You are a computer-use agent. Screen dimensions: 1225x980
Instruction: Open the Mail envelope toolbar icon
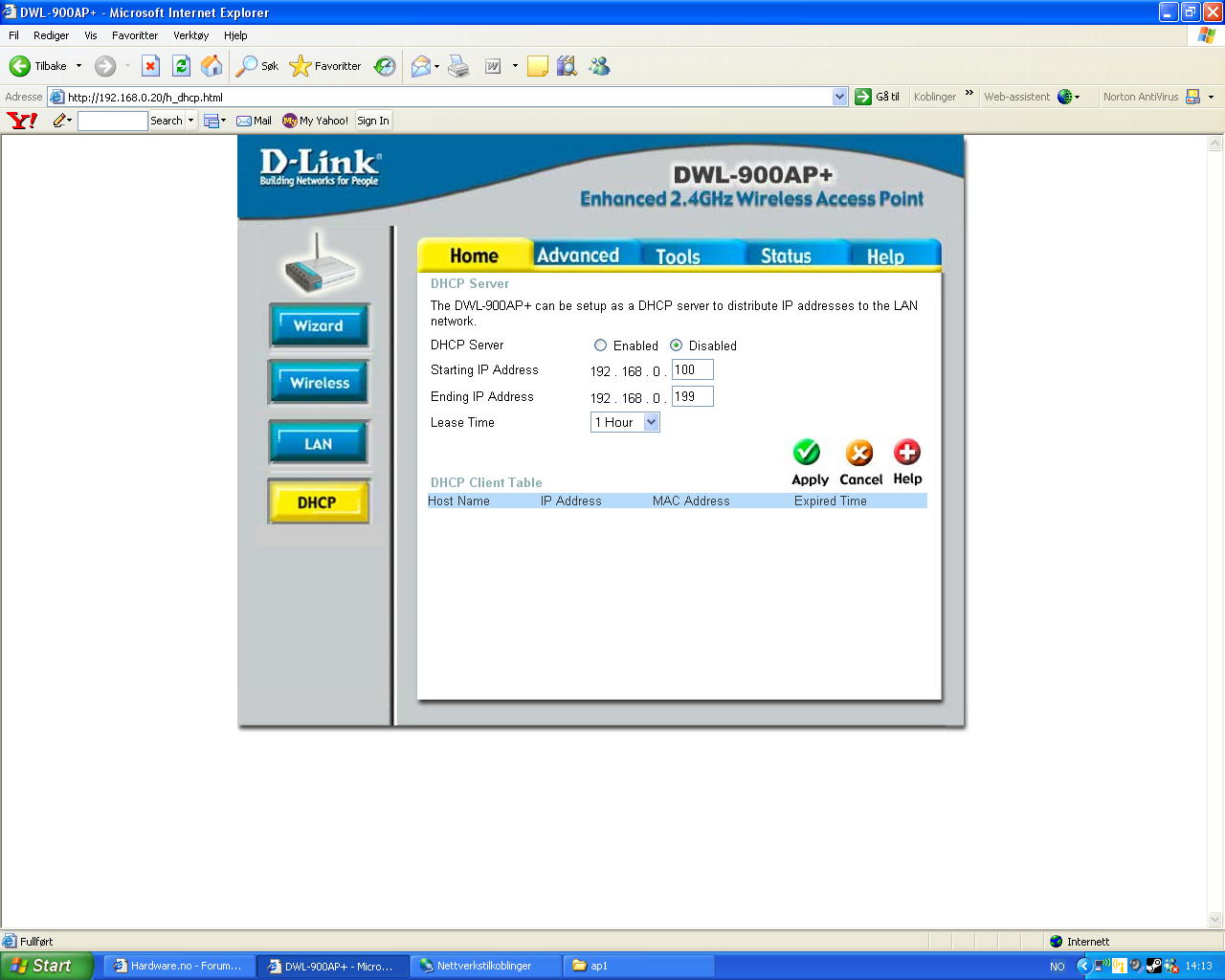(420, 66)
